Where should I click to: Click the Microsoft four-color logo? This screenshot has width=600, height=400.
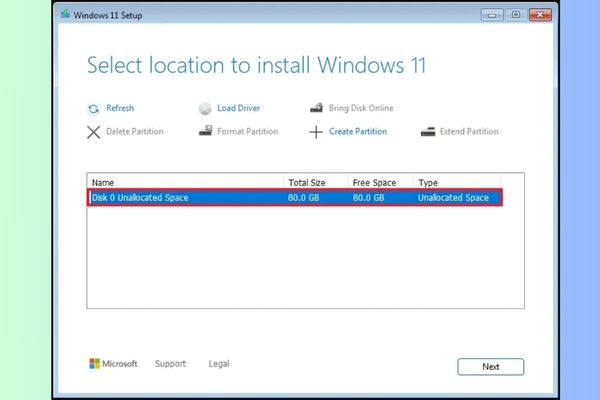pos(94,363)
